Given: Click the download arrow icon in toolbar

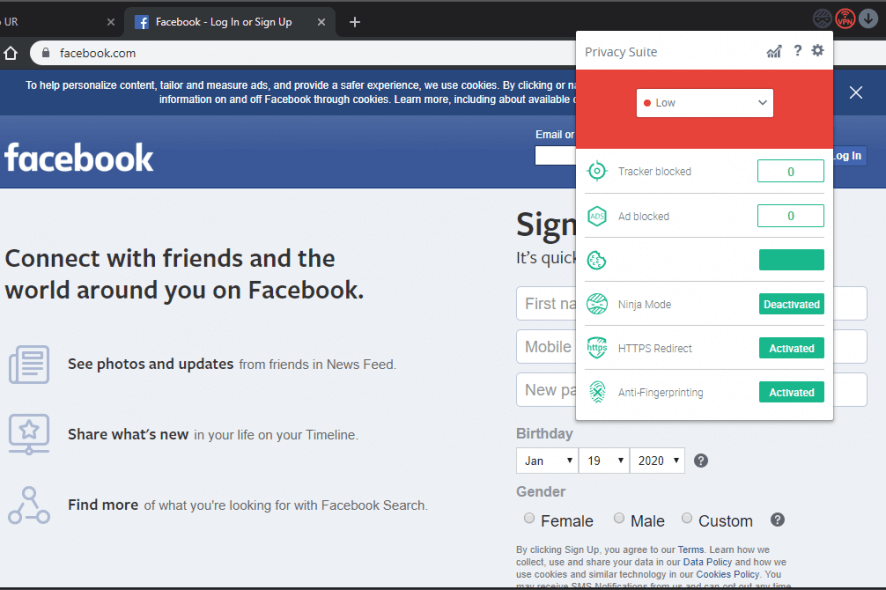Looking at the screenshot, I should [868, 19].
